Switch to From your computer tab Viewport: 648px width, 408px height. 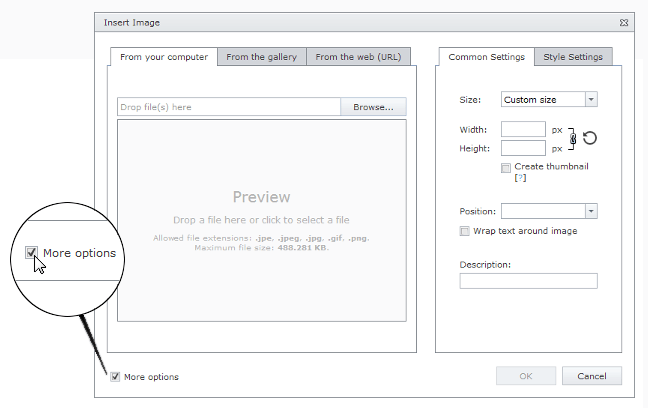[164, 57]
